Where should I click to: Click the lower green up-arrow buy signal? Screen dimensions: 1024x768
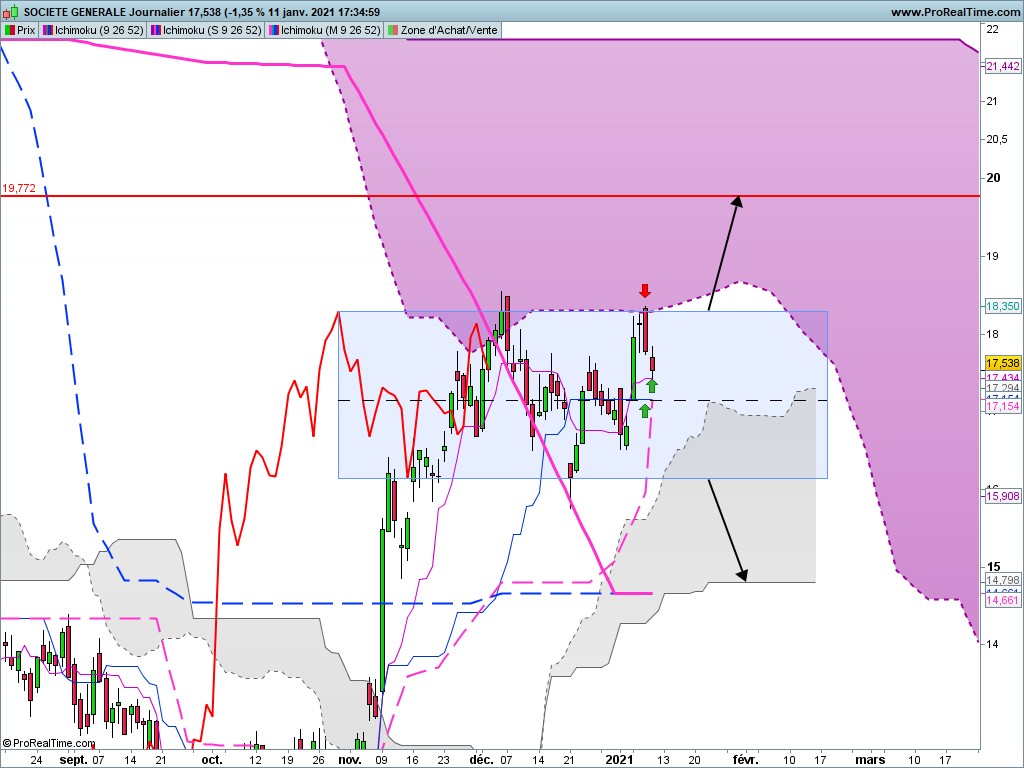(645, 410)
